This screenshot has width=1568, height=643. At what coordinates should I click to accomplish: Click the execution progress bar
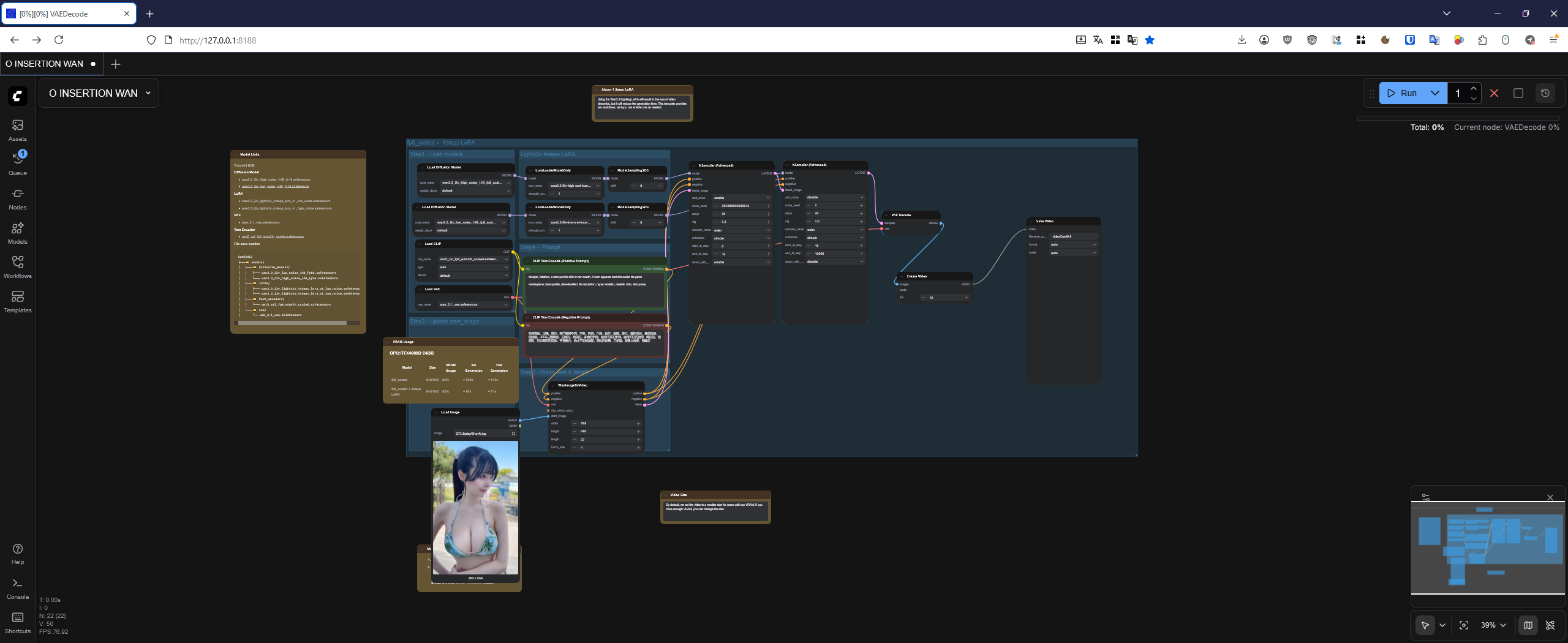(1458, 118)
